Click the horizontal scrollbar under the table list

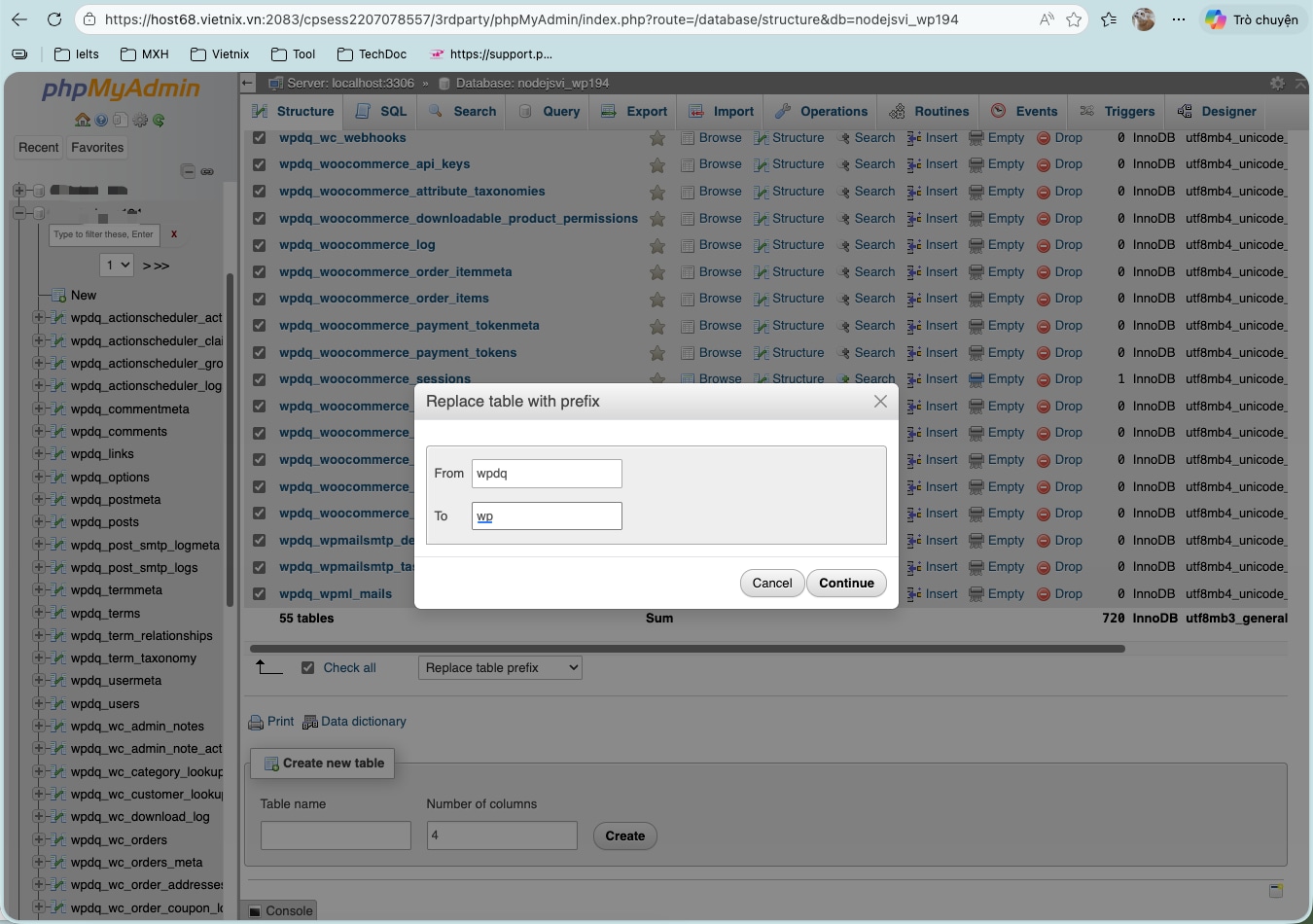(688, 649)
